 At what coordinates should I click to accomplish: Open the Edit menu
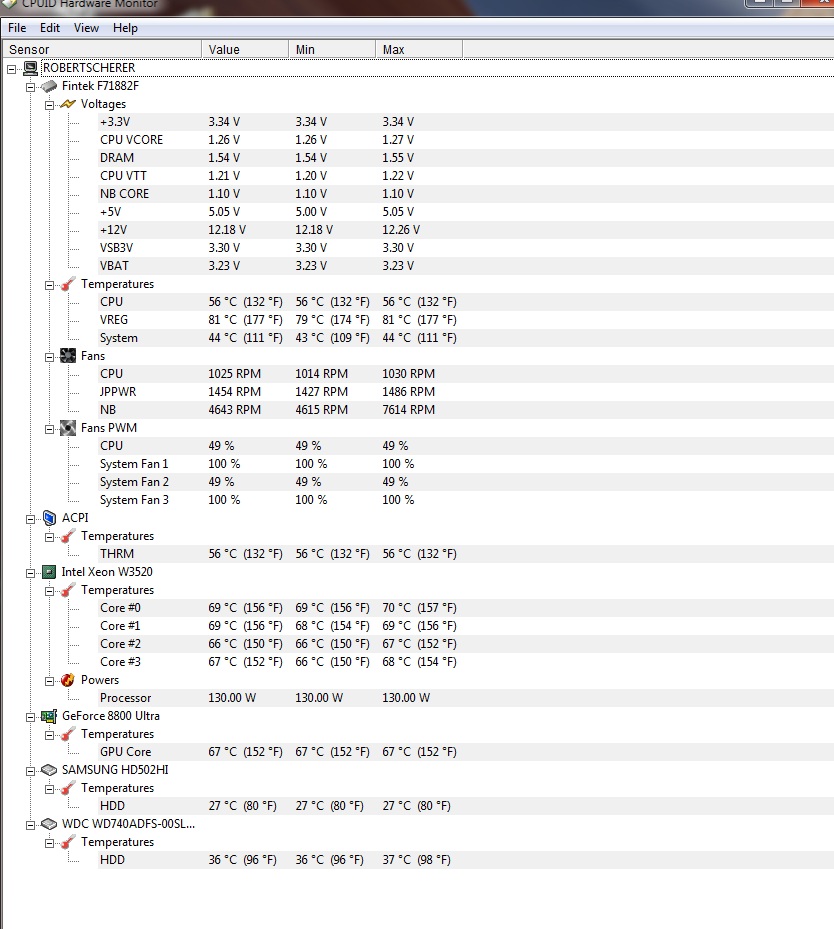click(50, 28)
